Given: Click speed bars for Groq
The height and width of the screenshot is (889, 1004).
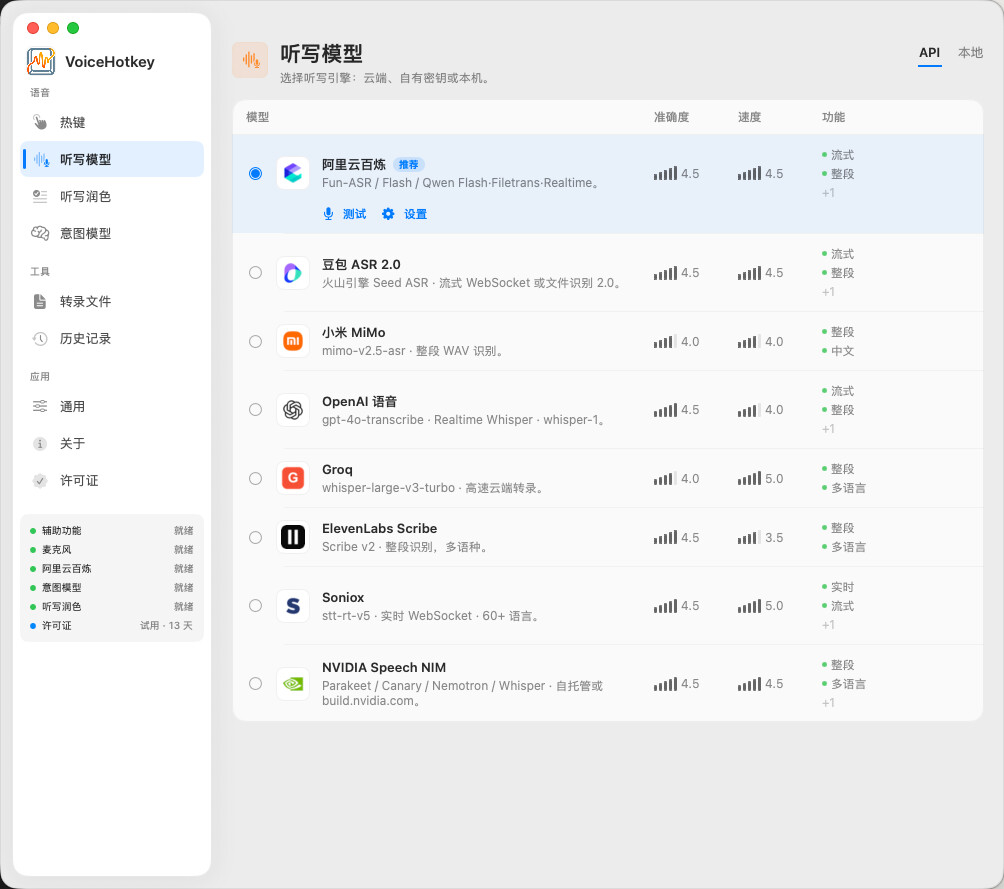Looking at the screenshot, I should point(749,478).
